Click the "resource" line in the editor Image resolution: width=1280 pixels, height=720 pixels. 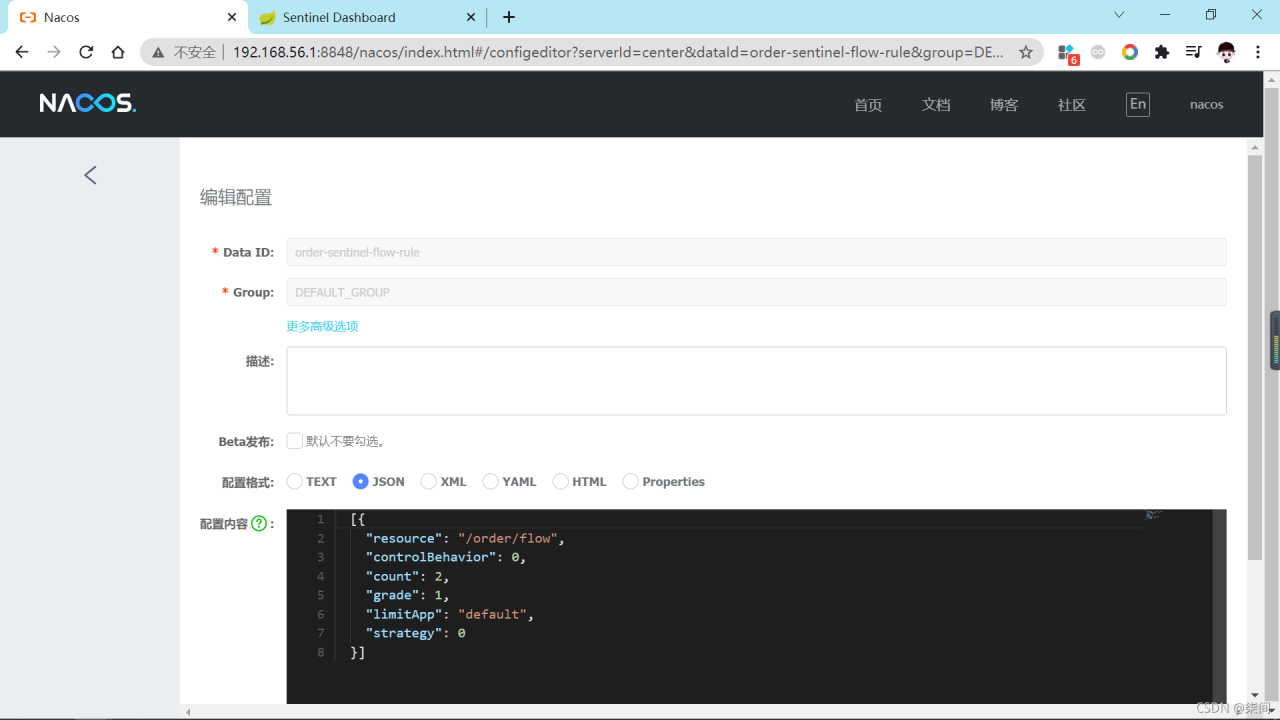(x=465, y=538)
